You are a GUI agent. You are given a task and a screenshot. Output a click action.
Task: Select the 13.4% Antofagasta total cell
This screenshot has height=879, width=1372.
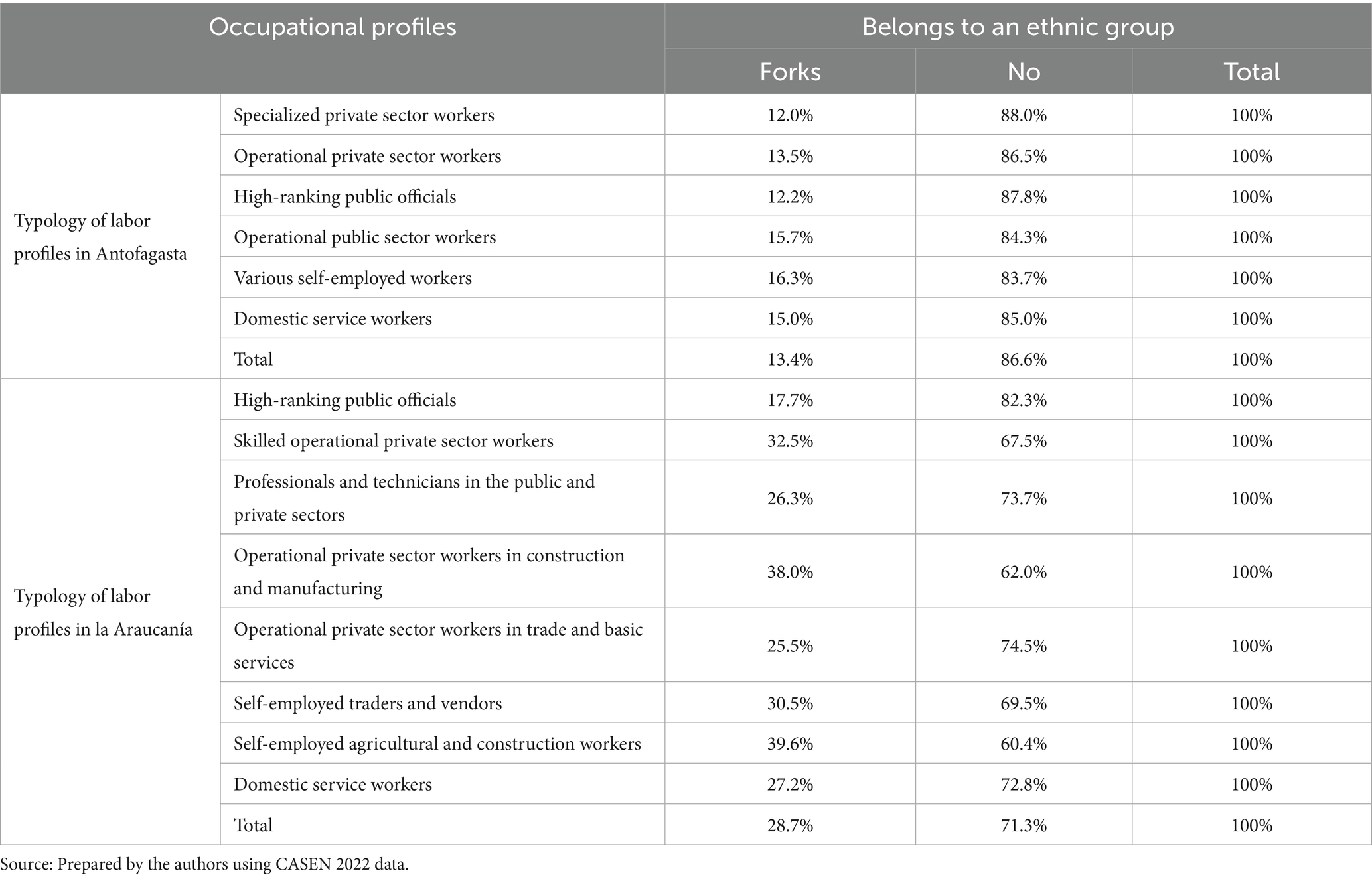790,360
